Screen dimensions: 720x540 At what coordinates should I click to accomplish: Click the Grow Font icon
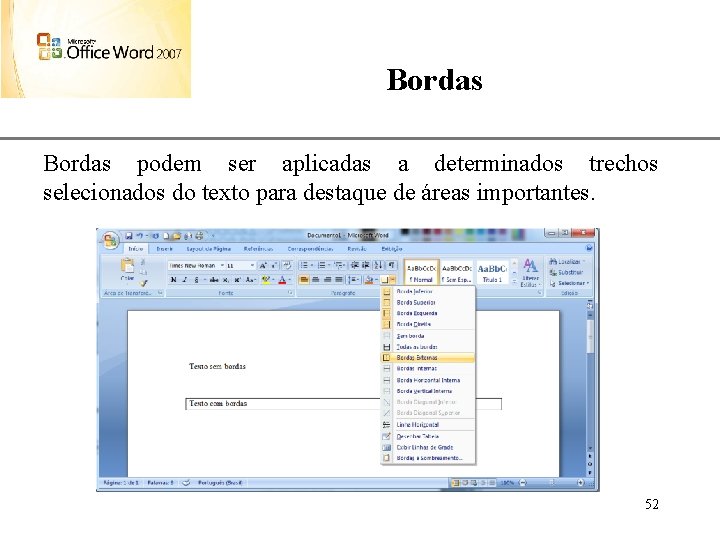pos(263,265)
